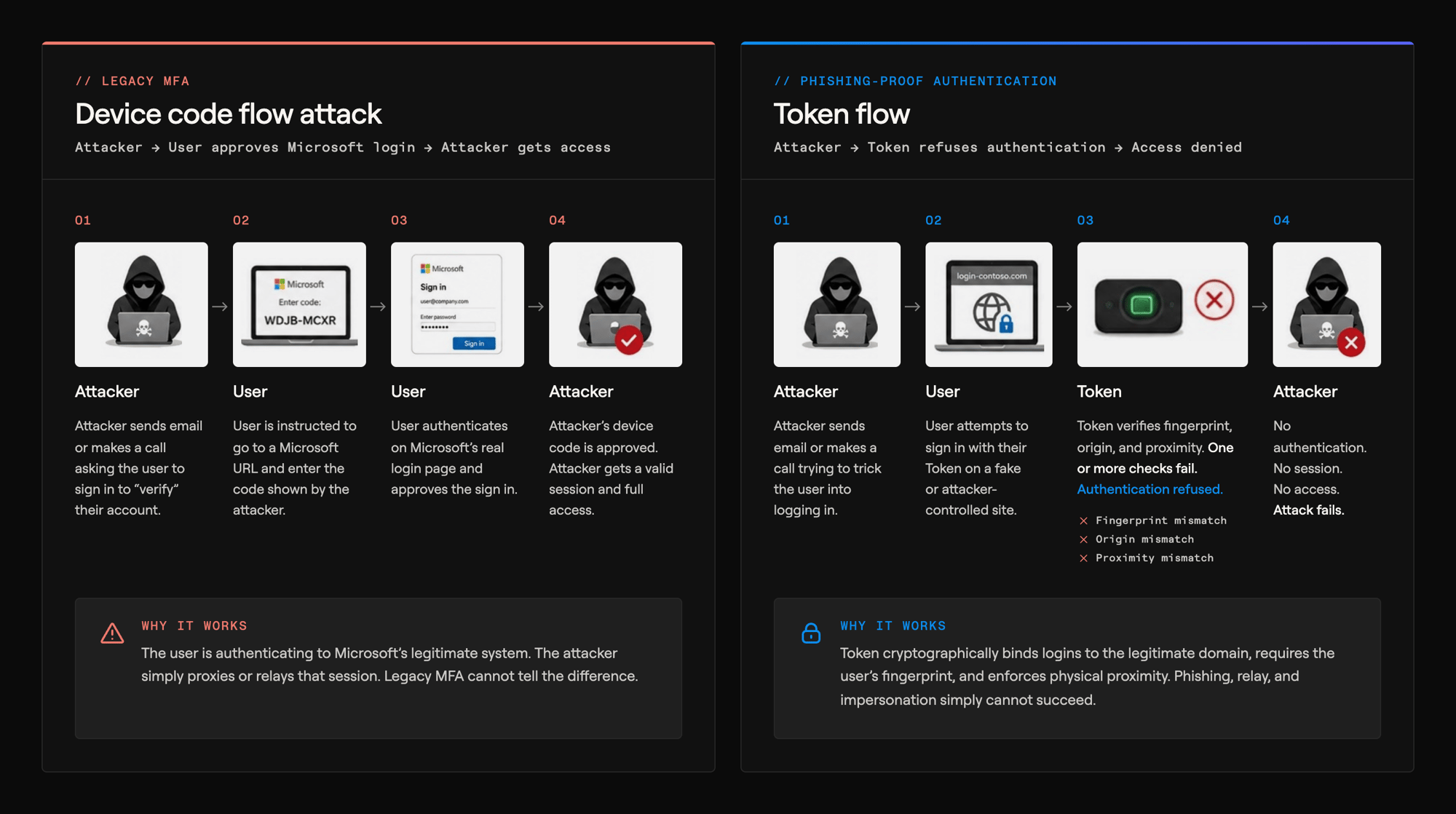The image size is (1456, 814).
Task: Click the '// LEGACY MFA' label
Action: pos(132,81)
